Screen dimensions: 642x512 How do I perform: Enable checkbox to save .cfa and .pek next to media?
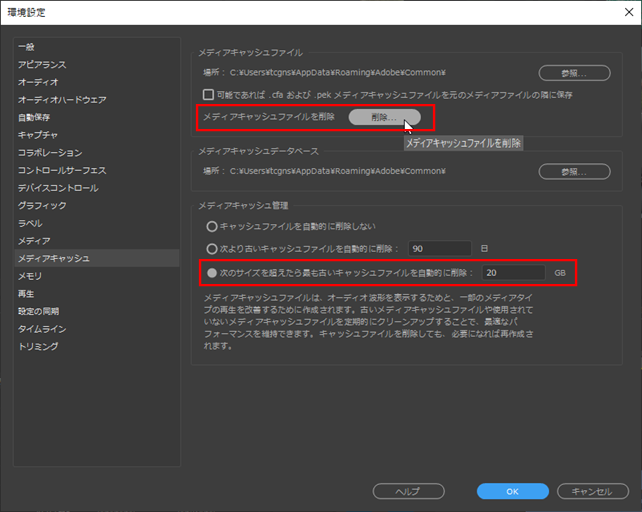click(208, 95)
